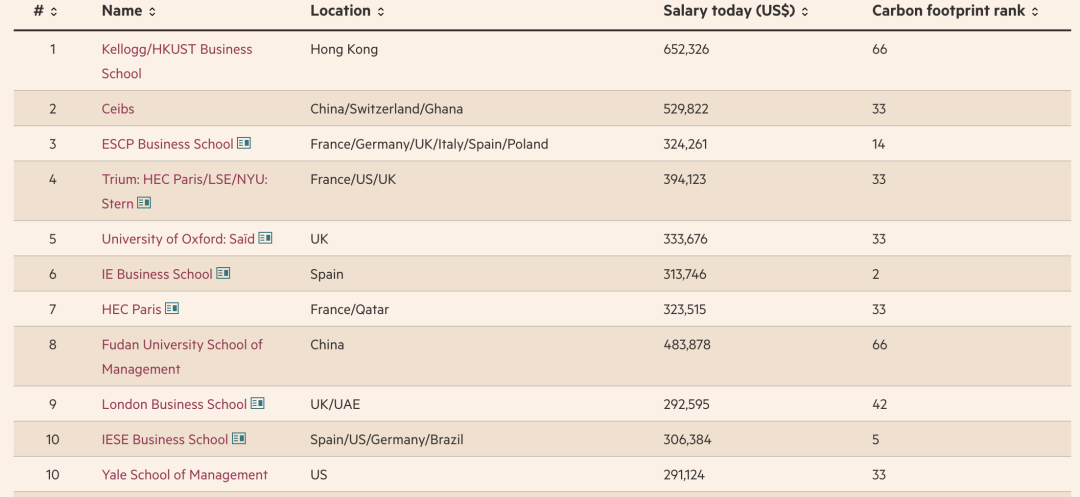Select salary value 394,123
Screen dimensions: 1080x497
click(684, 179)
